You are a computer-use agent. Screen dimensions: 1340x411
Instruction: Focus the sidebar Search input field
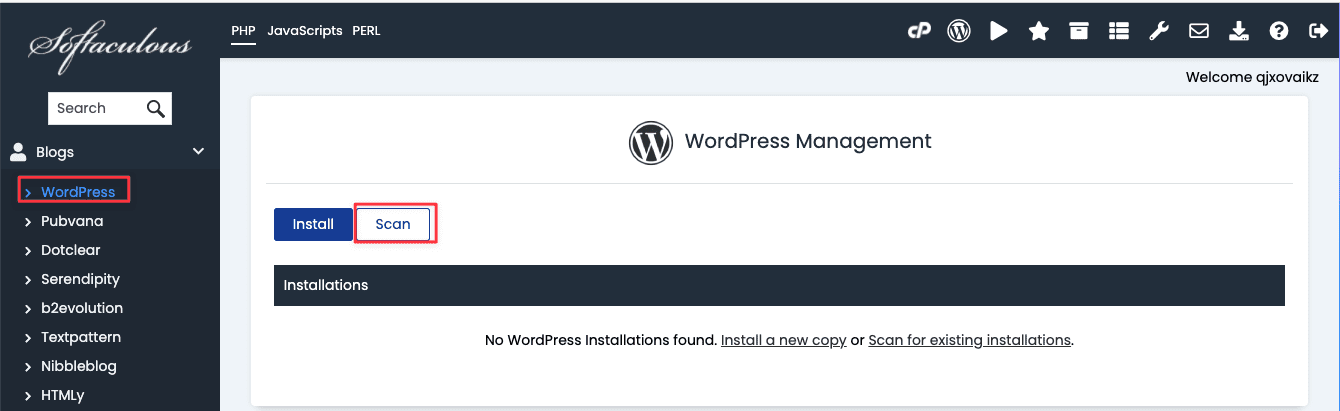[95, 108]
